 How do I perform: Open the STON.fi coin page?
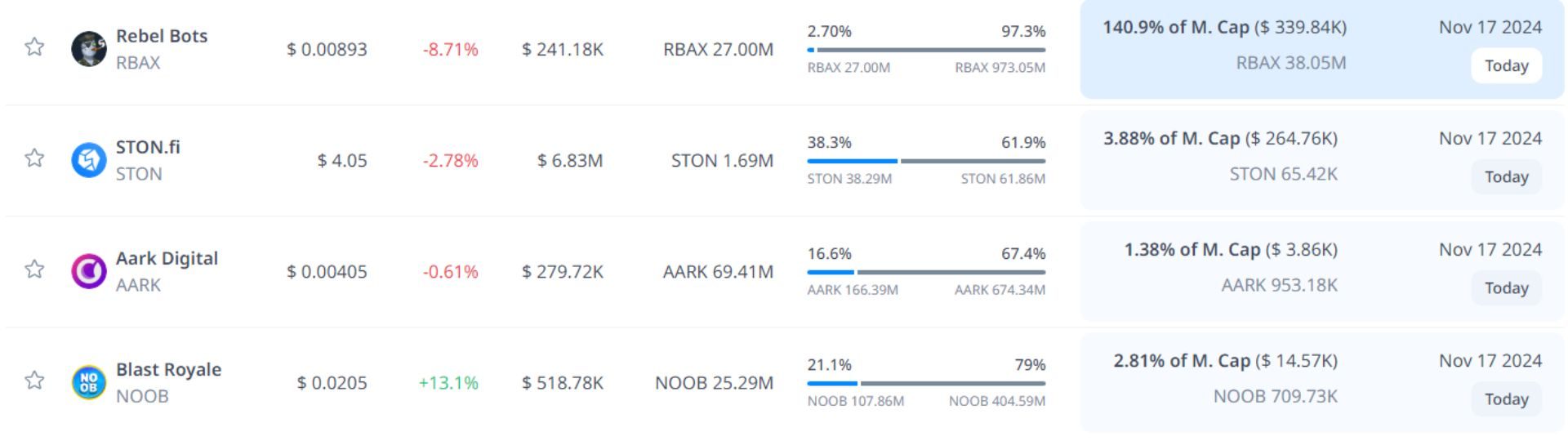coord(148,147)
